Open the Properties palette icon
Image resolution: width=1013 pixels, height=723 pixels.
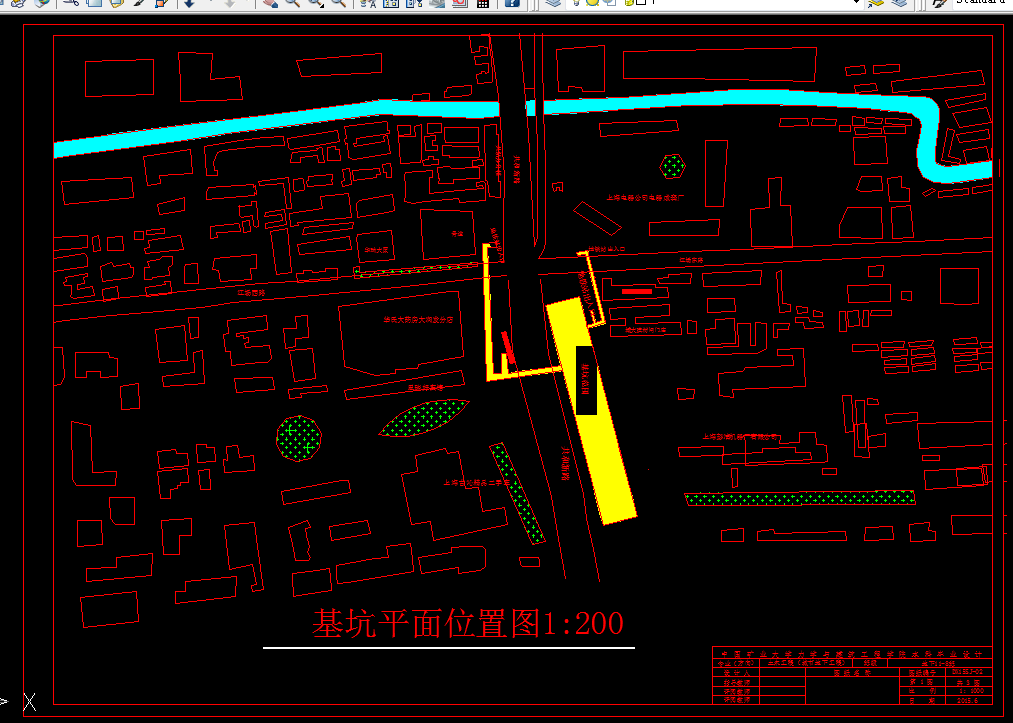[x=368, y=3]
